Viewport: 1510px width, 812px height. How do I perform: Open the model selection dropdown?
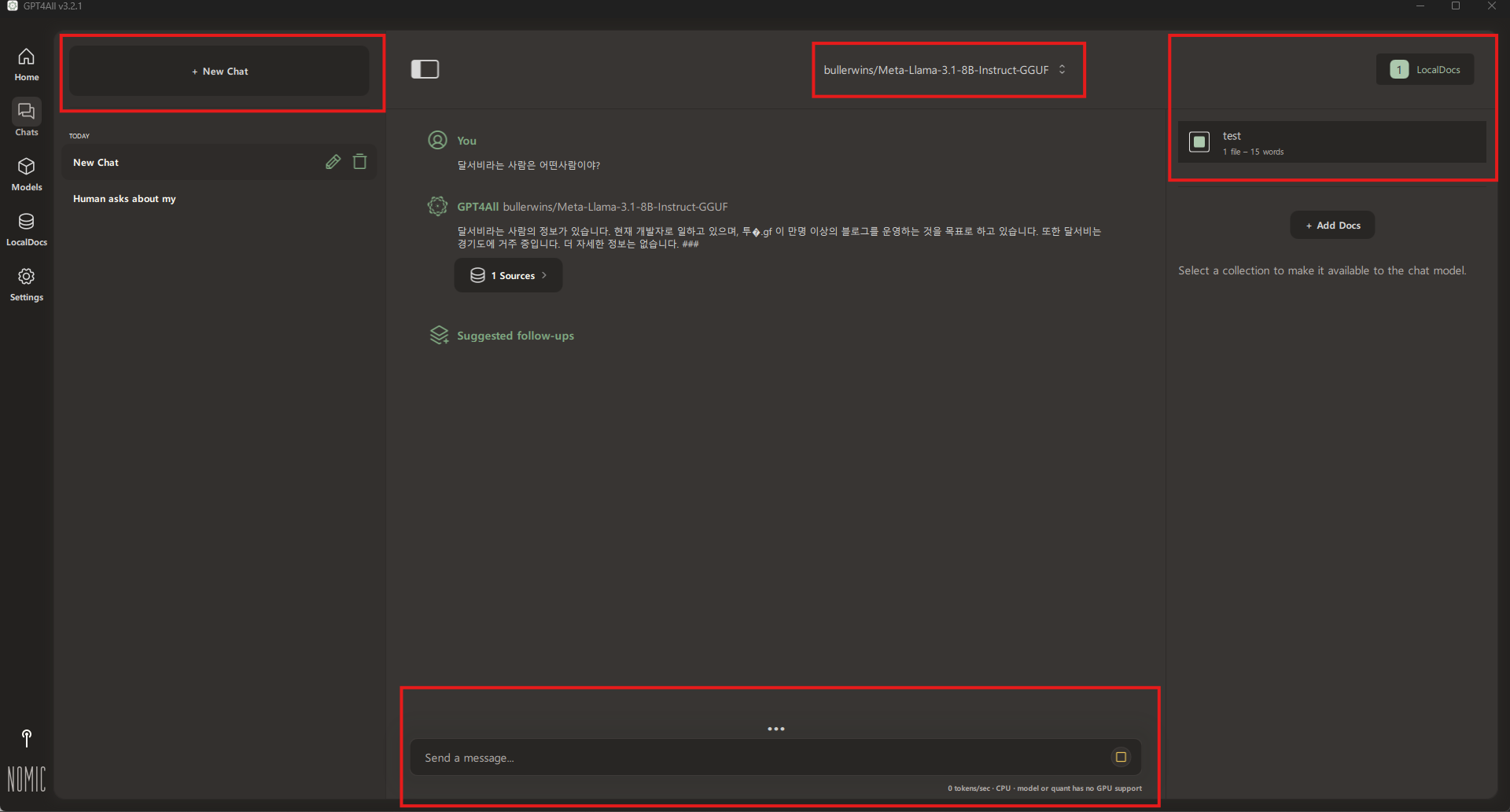coord(945,70)
